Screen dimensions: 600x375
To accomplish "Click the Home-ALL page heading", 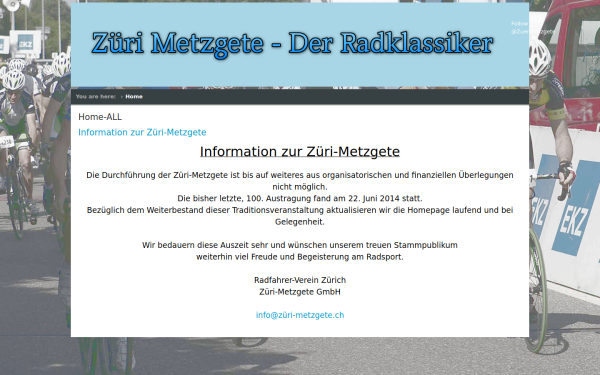I will 100,117.
